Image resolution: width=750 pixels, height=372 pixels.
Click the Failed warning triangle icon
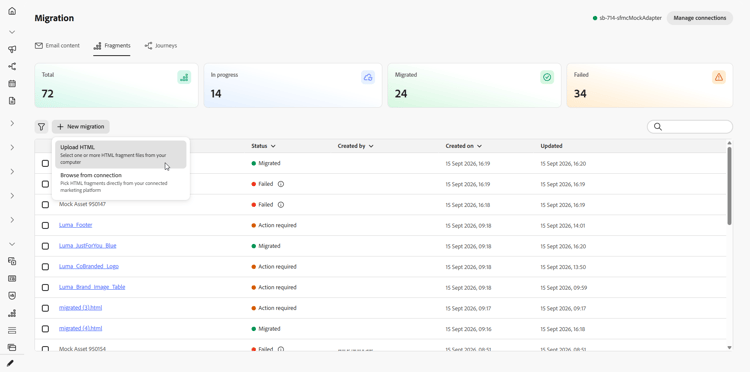click(x=719, y=77)
